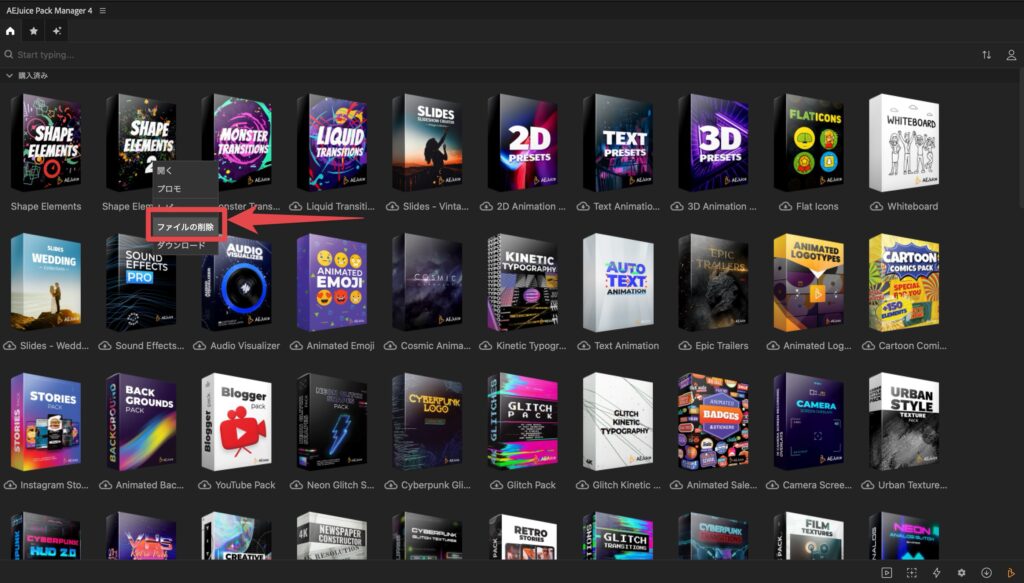This screenshot has height=583, width=1024.
Task: Go to the Home tab
Action: pyautogui.click(x=11, y=31)
